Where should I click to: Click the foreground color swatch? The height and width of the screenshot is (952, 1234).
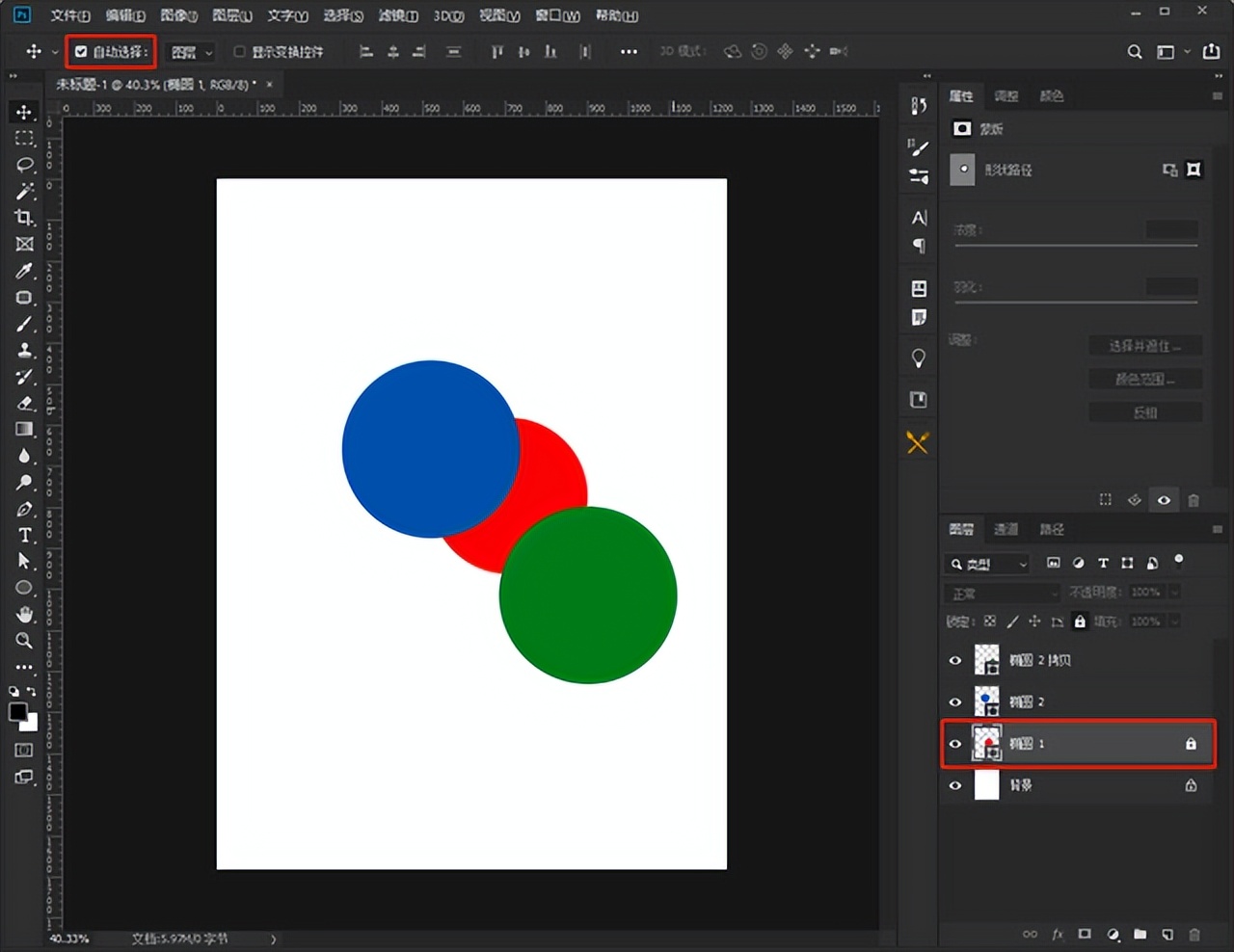coord(17,712)
